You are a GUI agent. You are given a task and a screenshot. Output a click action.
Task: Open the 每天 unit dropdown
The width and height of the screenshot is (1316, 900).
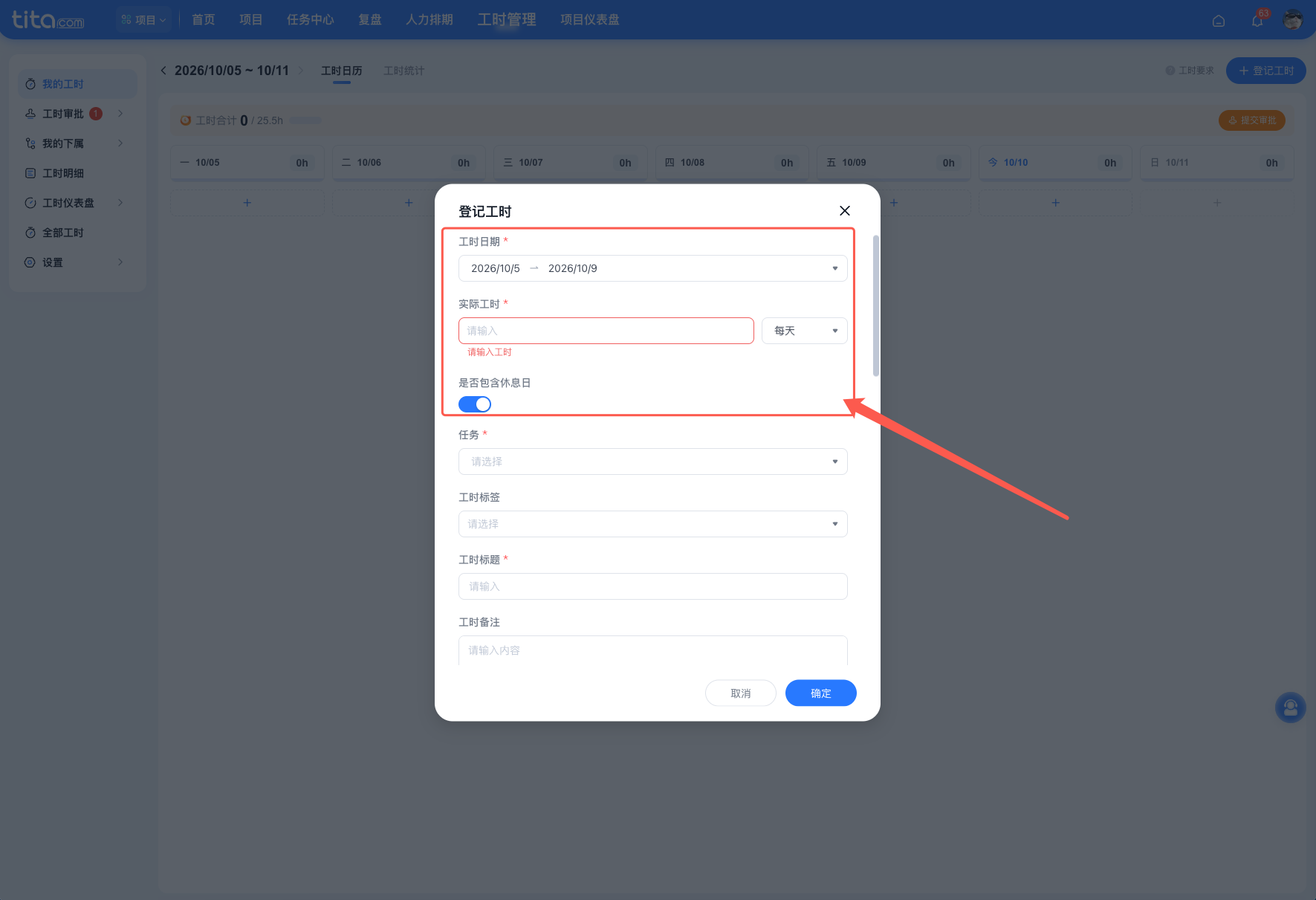[x=804, y=331]
